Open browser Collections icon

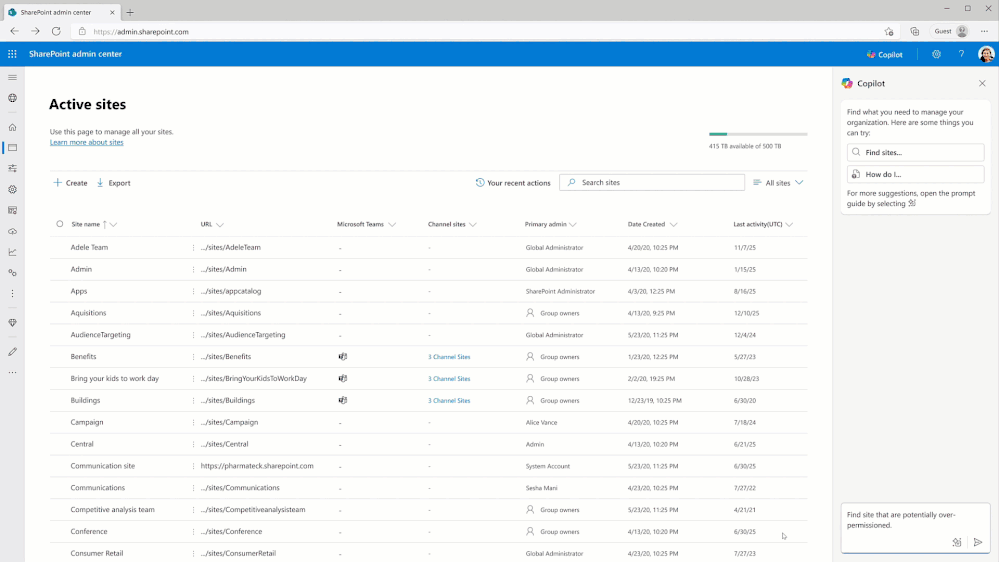(915, 31)
